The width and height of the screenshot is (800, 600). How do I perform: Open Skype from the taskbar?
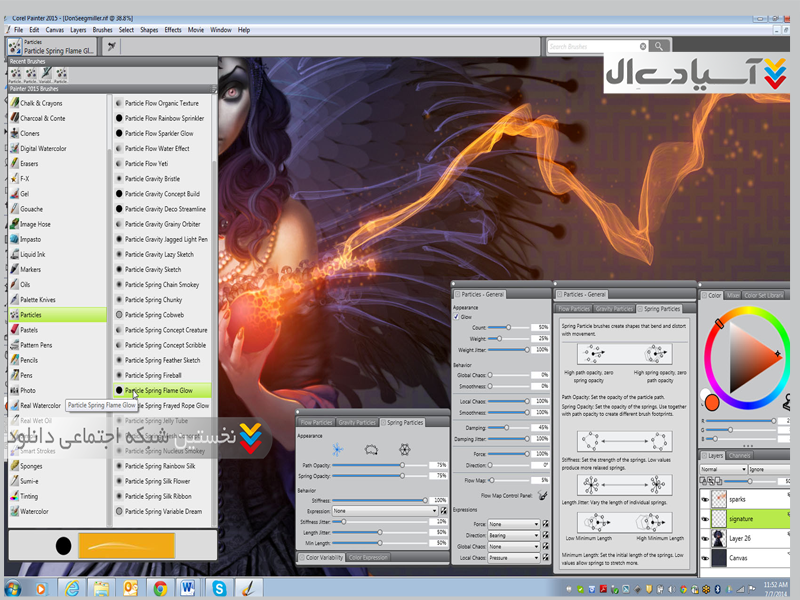pos(218,587)
